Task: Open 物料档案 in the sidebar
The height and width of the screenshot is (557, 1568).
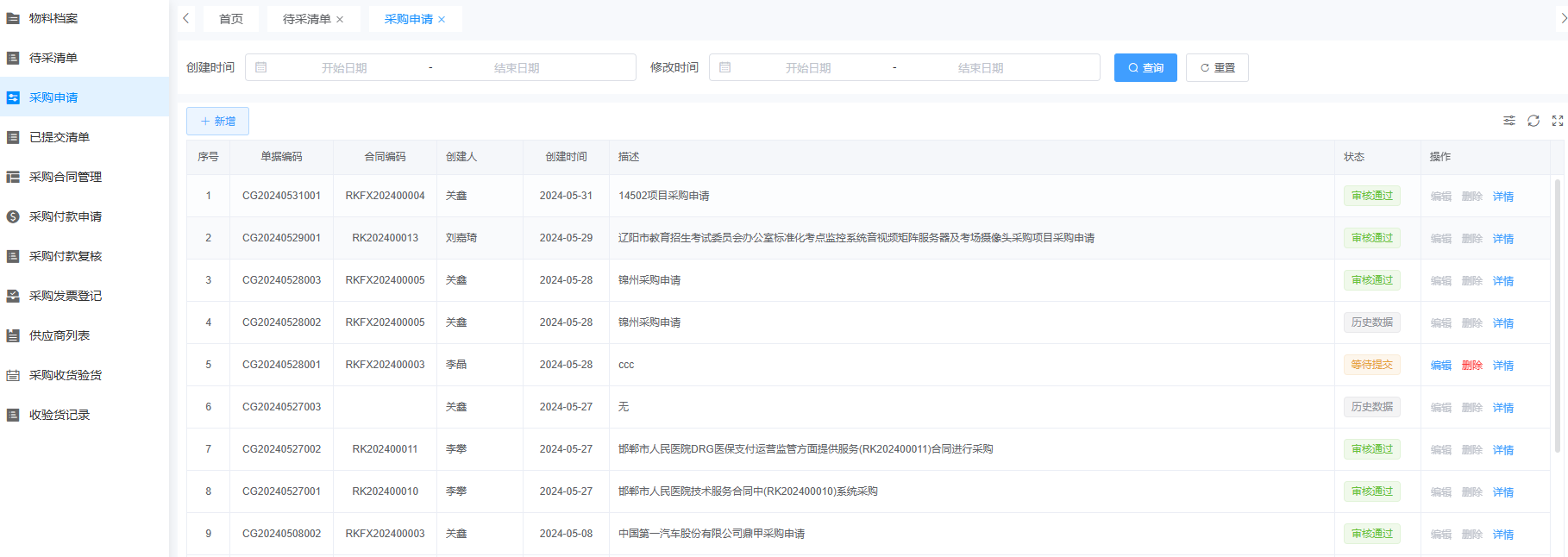Action: pos(53,18)
